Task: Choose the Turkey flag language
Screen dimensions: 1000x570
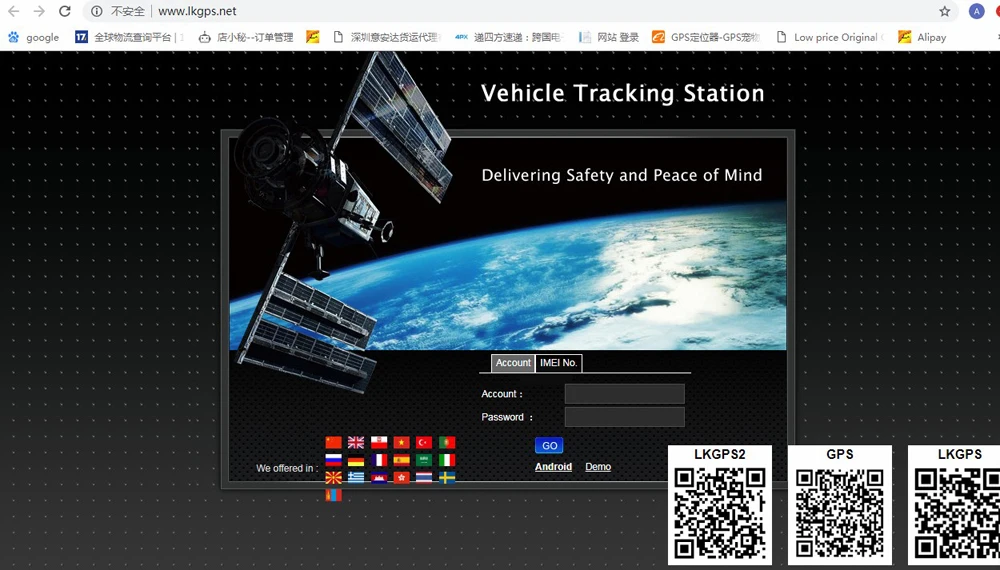Action: 424,442
